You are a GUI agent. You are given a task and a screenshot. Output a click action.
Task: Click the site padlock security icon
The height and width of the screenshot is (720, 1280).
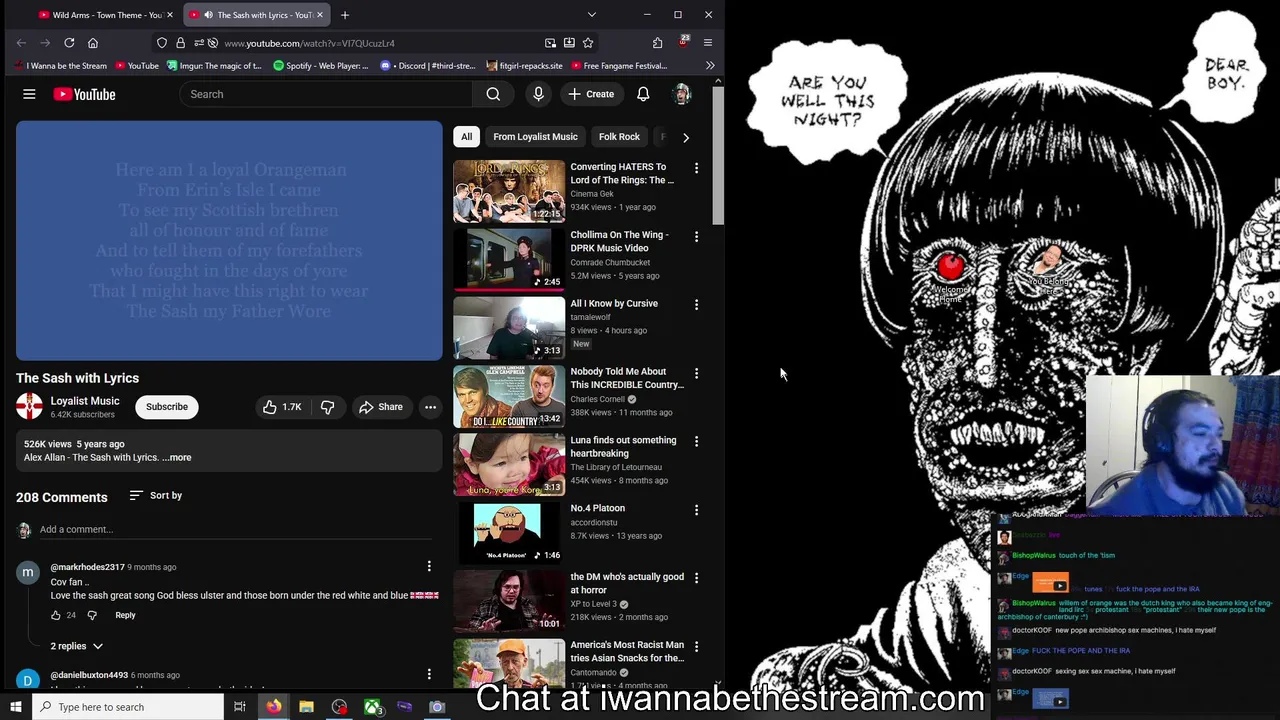180,43
